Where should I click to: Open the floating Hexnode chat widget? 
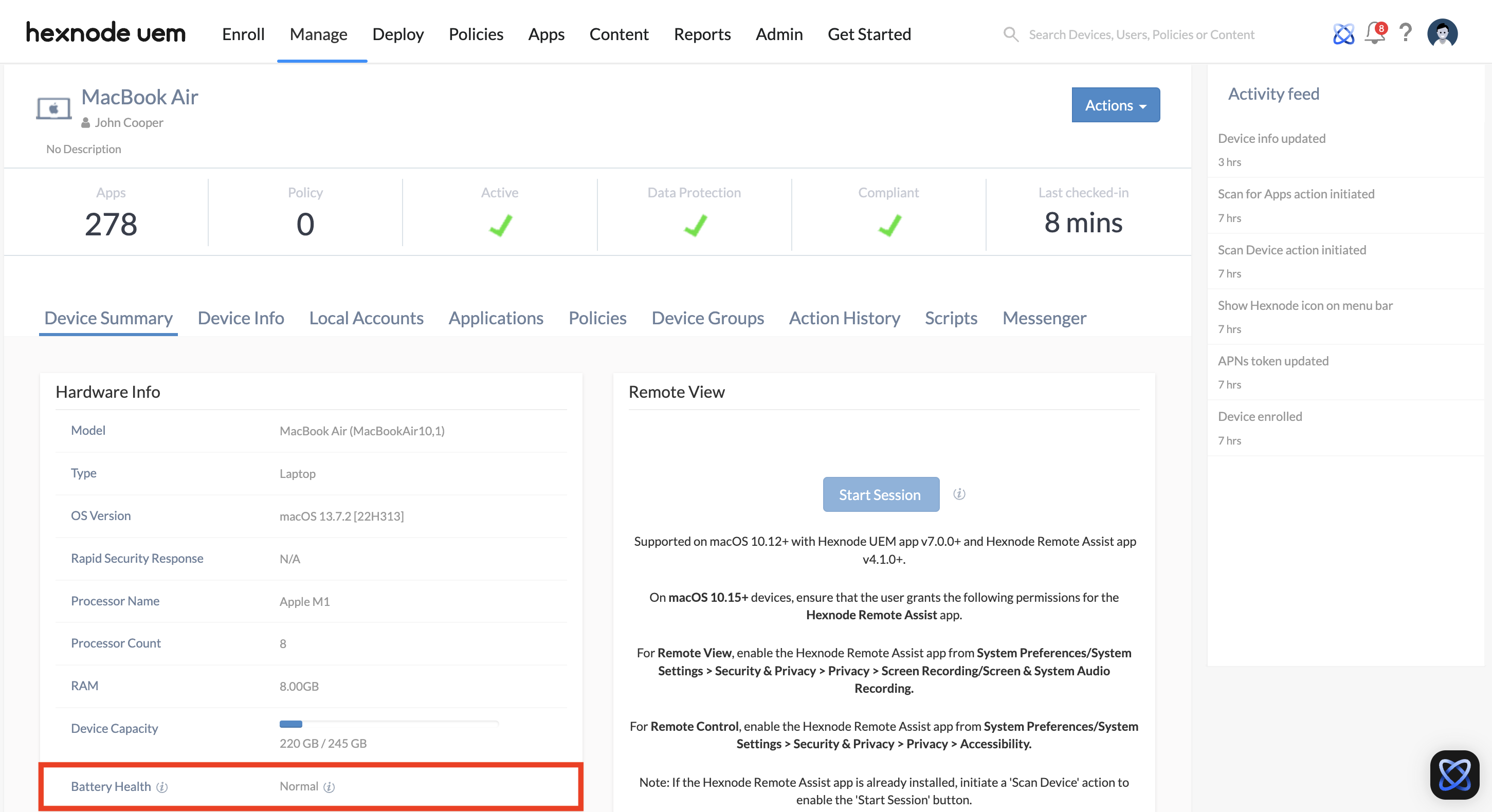[x=1454, y=774]
